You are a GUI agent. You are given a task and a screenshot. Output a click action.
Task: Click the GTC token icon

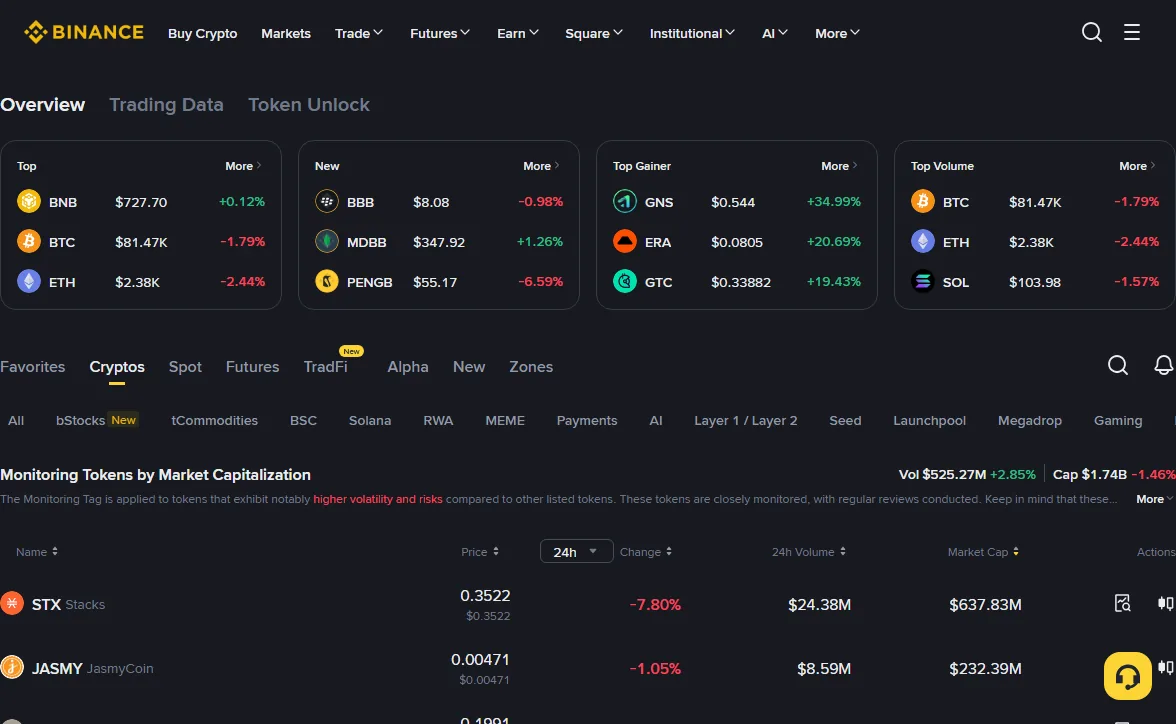(625, 281)
